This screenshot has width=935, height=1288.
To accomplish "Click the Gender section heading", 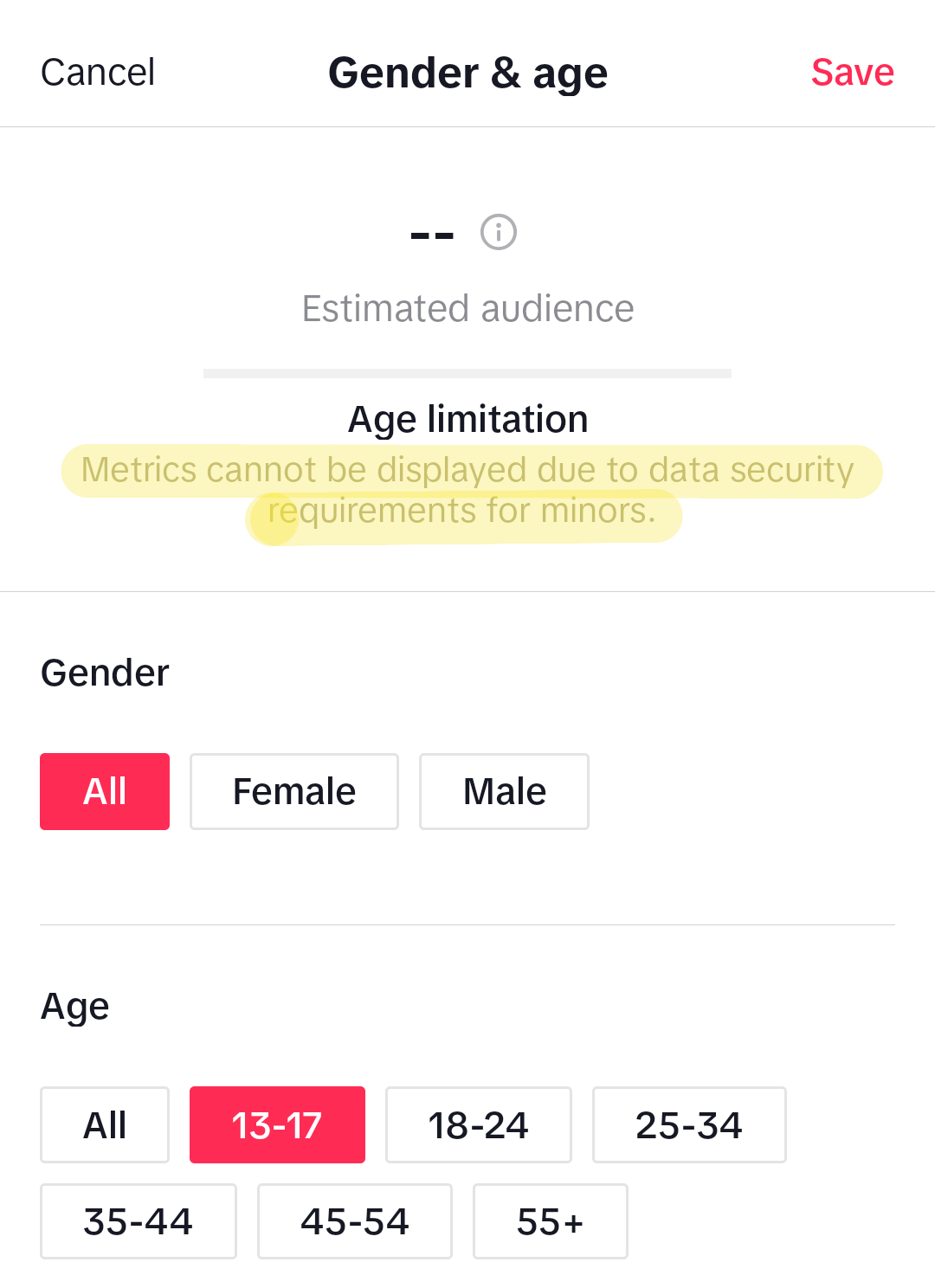I will 105,673.
